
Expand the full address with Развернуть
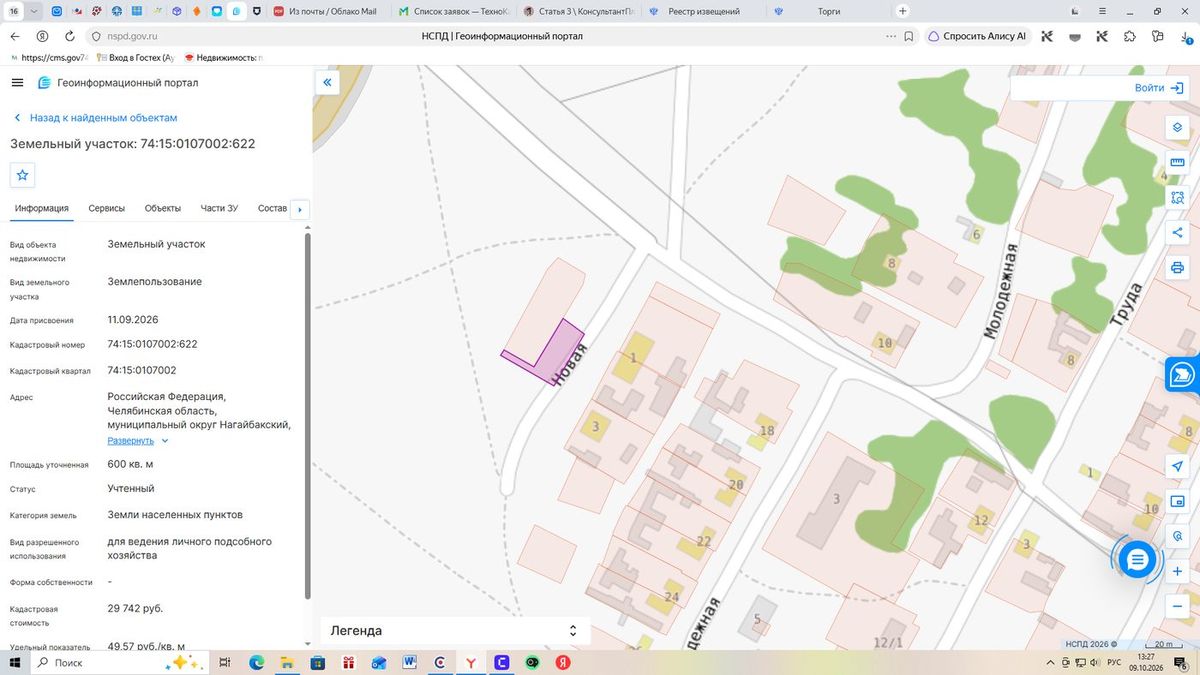click(138, 440)
